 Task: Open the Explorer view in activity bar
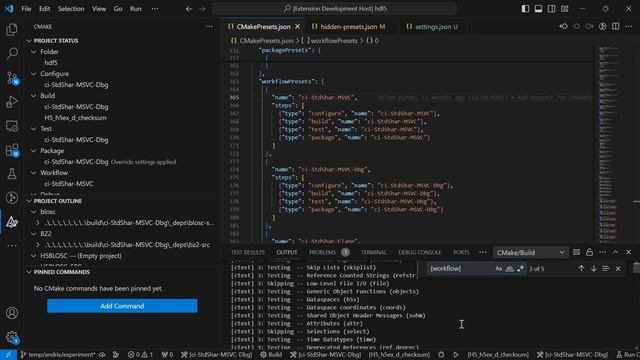[12, 29]
